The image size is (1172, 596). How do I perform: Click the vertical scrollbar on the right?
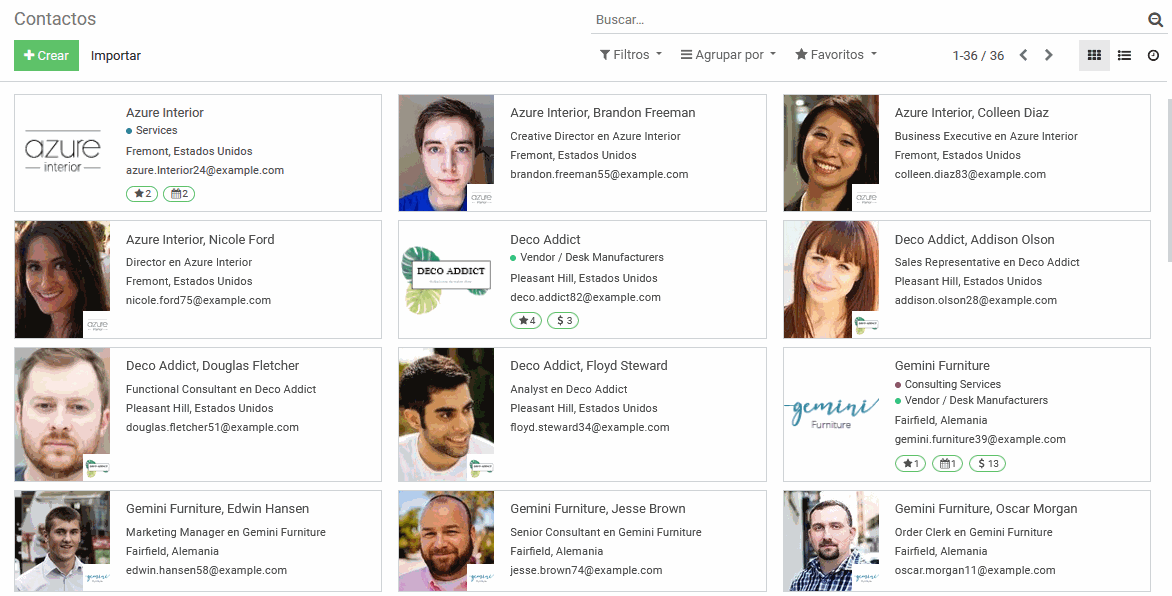[x=1168, y=179]
